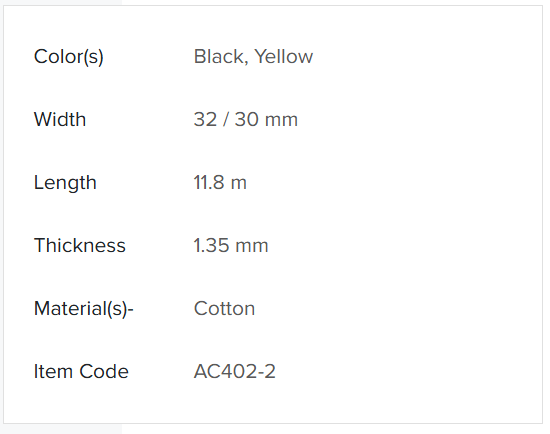Click the Item Code label
Image resolution: width=550 pixels, height=434 pixels.
81,372
